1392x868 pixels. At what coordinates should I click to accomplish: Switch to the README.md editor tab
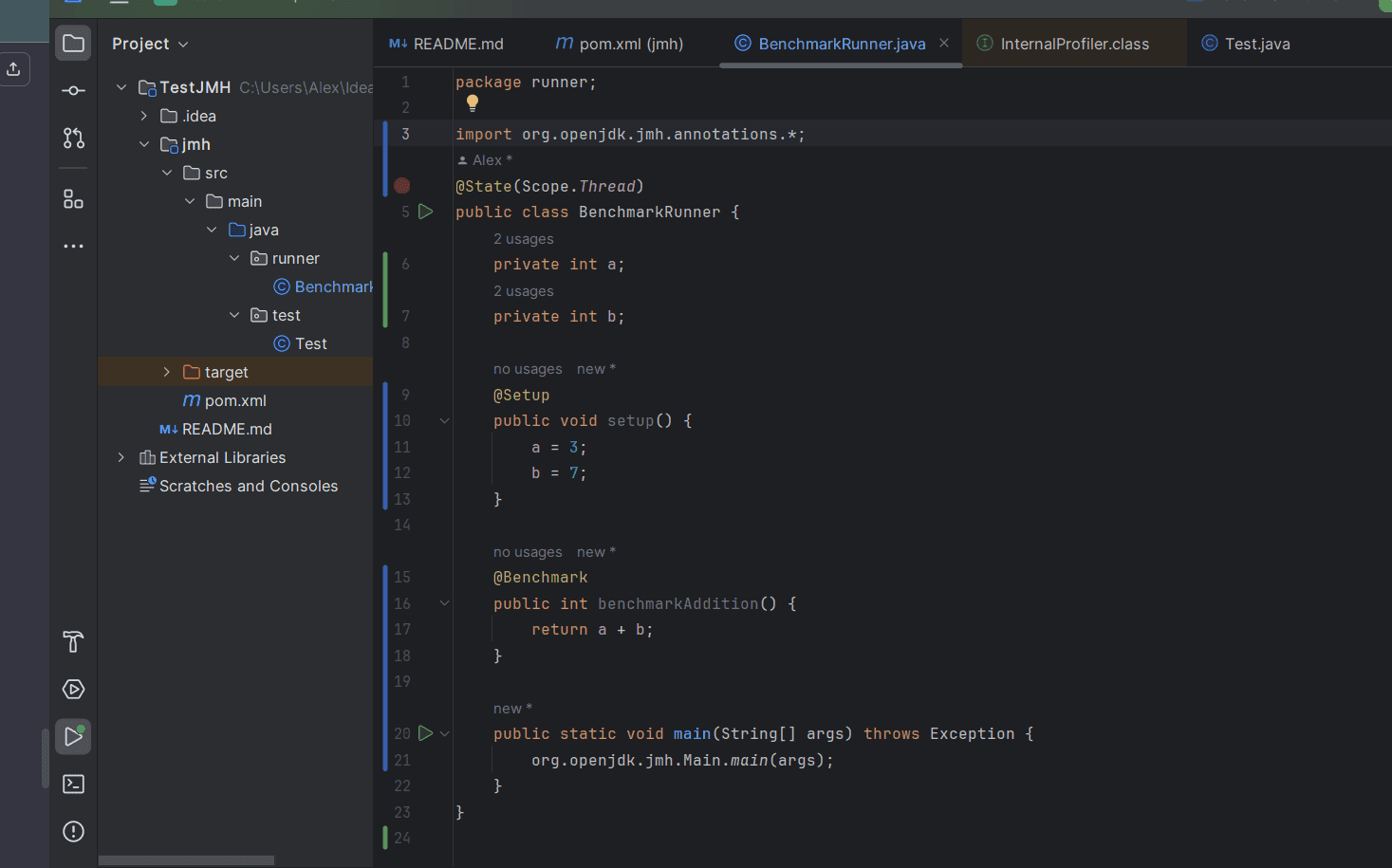click(447, 44)
